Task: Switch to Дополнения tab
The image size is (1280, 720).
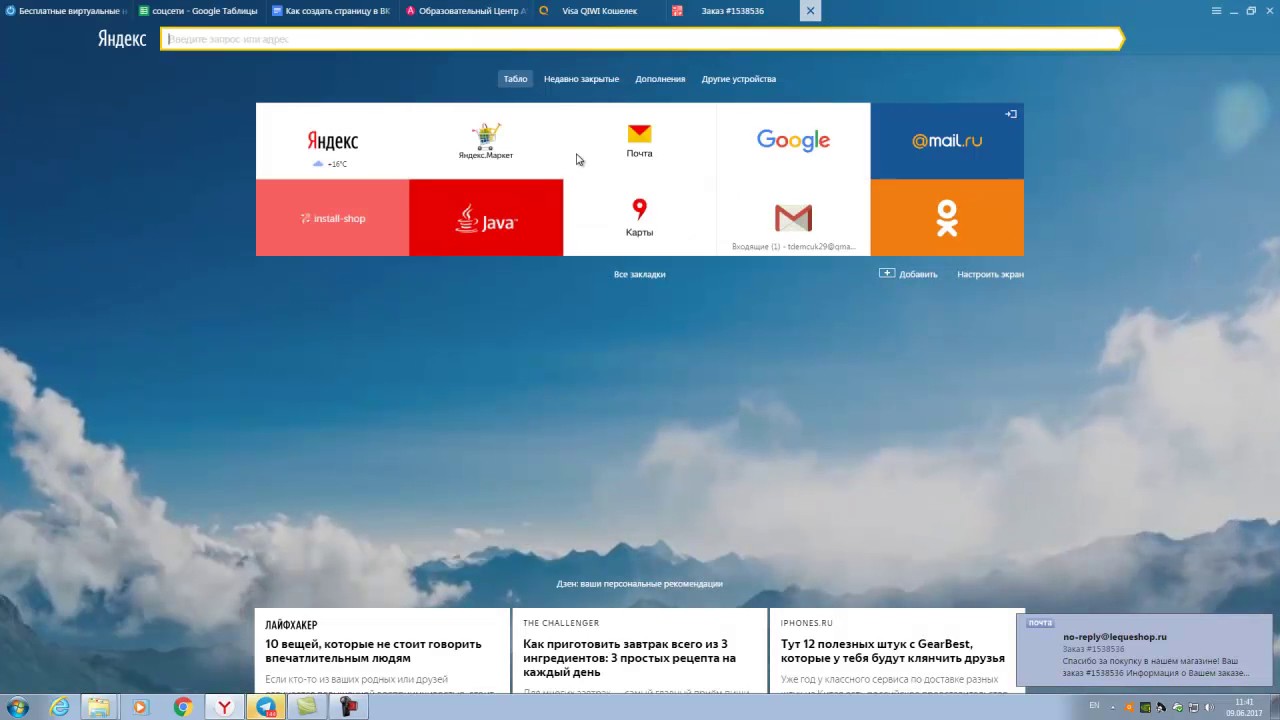Action: [x=660, y=79]
